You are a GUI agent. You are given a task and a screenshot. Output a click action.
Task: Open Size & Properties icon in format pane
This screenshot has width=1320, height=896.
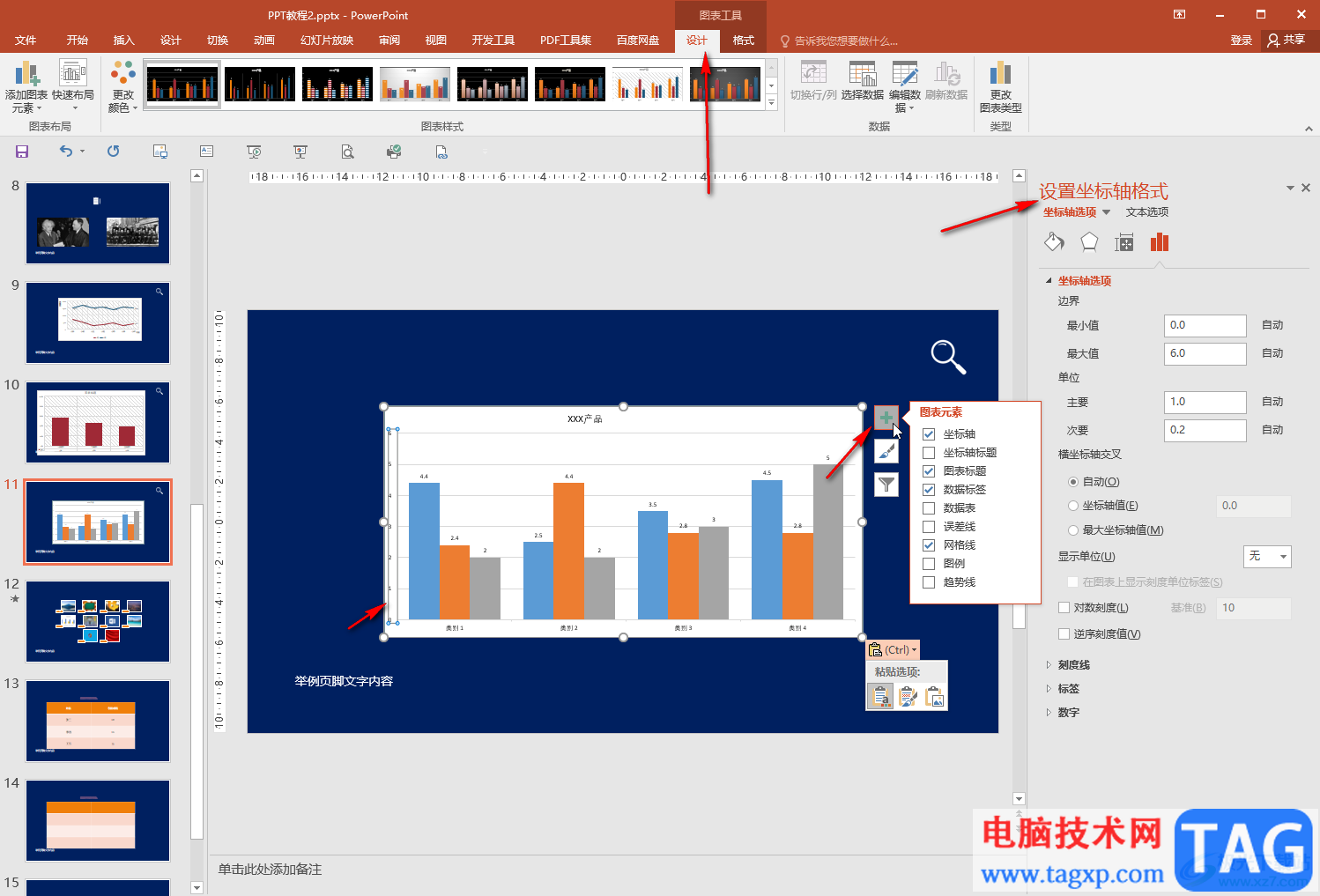pyautogui.click(x=1124, y=242)
